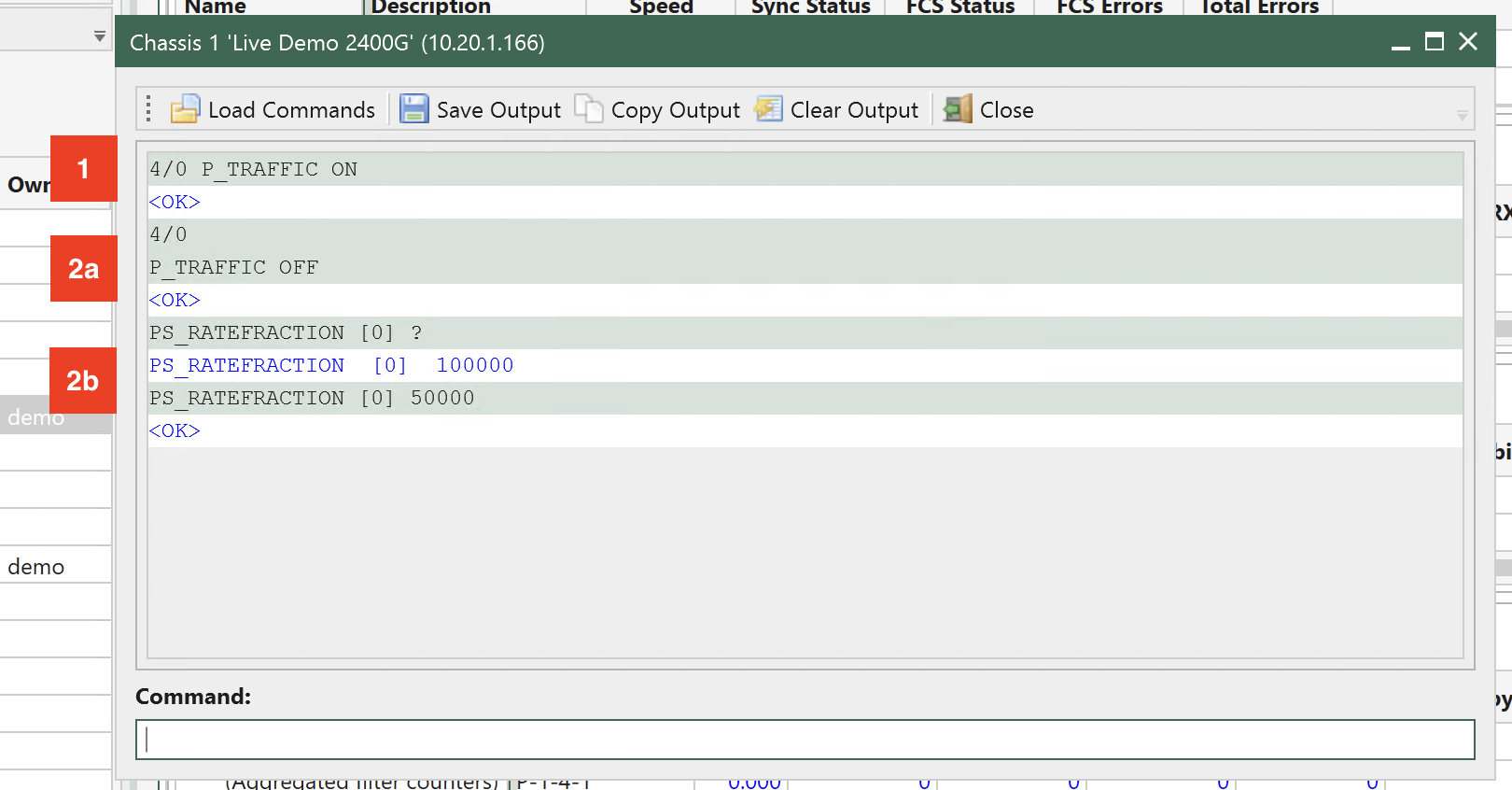This screenshot has height=790, width=1512.
Task: Click the Copy Output label
Action: coord(675,110)
